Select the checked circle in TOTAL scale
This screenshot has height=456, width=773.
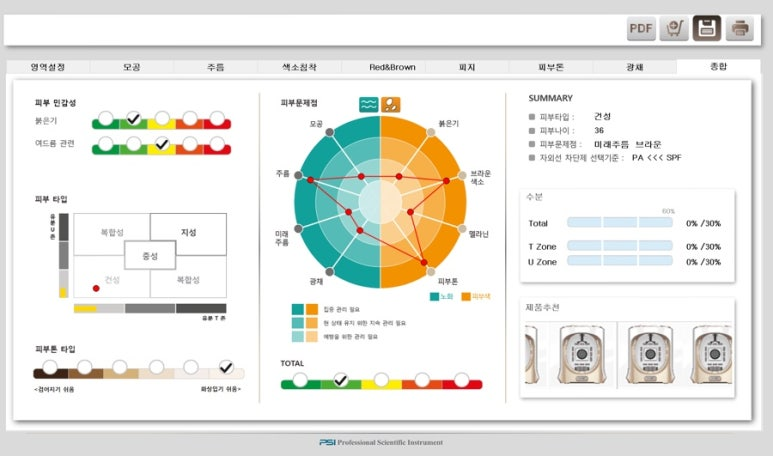click(x=341, y=379)
